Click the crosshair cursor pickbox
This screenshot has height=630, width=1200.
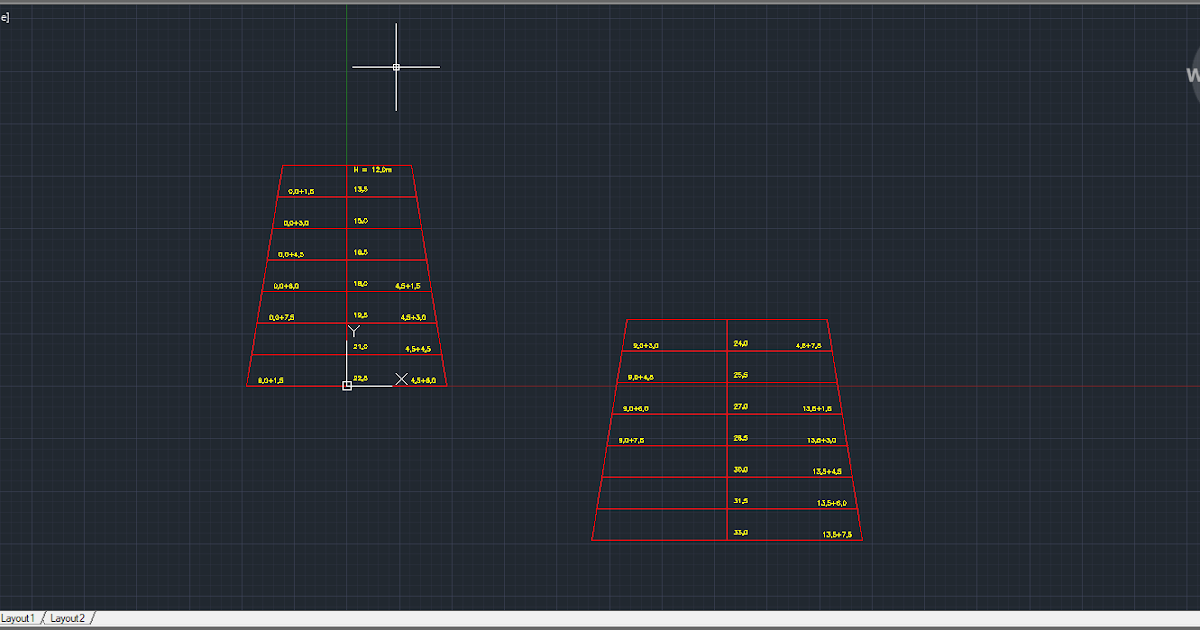click(x=397, y=66)
